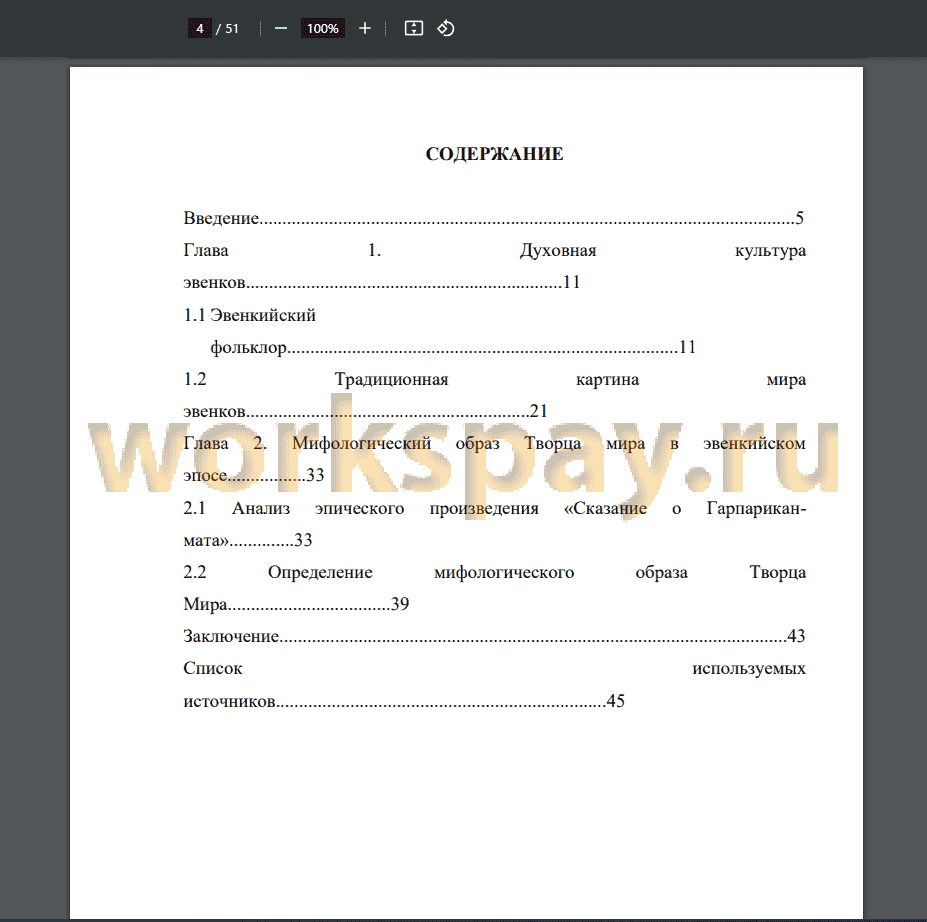The image size is (927, 922).
Task: Click the heading СОДЕРЖАНИЕ
Action: [x=494, y=154]
